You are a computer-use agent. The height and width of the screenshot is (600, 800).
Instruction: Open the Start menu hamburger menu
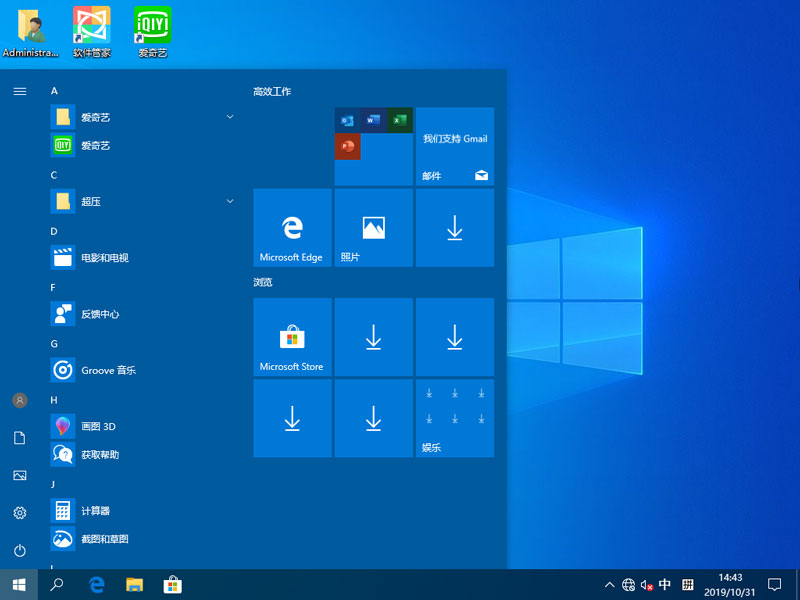click(19, 91)
